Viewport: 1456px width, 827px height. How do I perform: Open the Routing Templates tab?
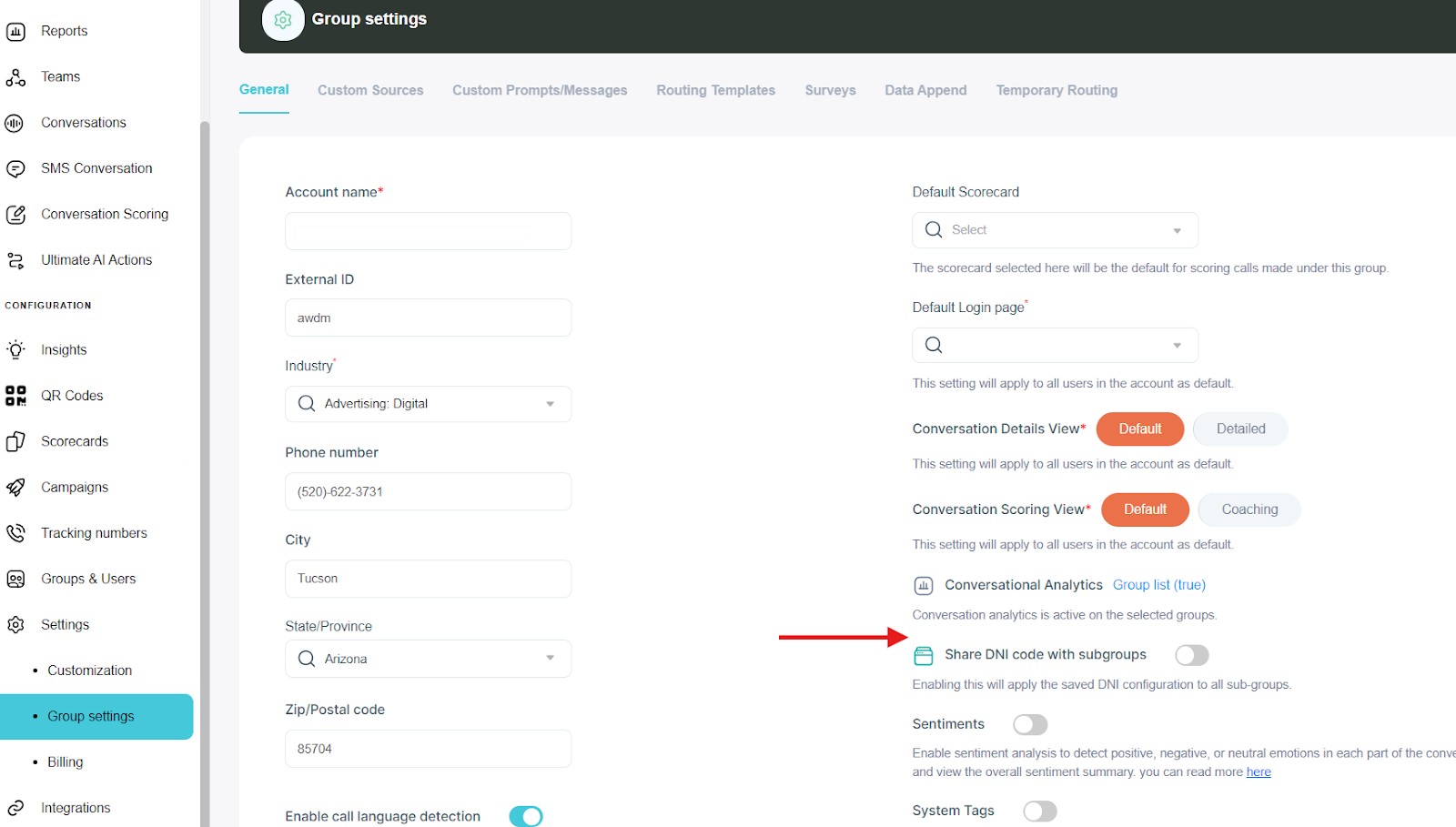(x=715, y=90)
